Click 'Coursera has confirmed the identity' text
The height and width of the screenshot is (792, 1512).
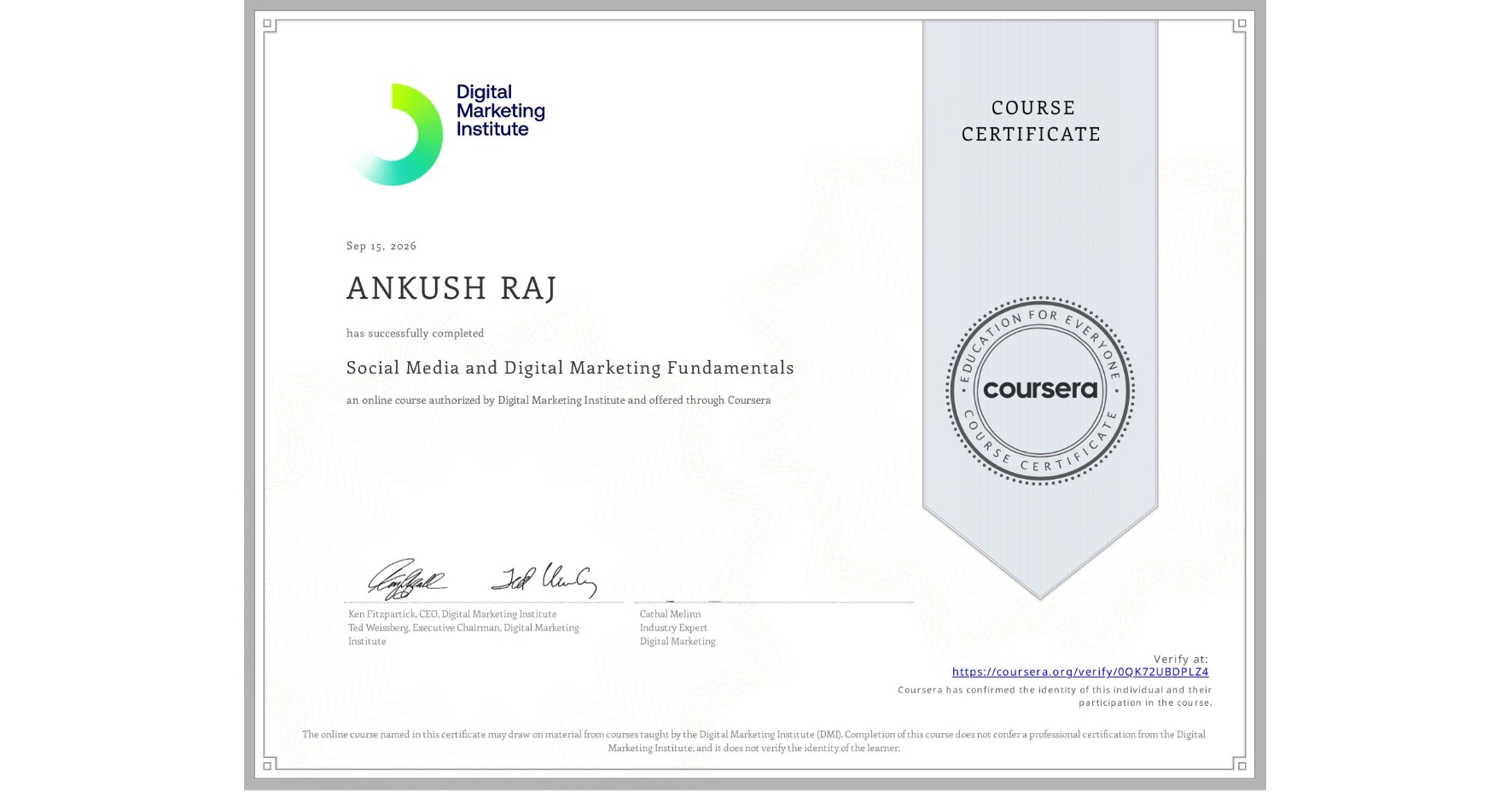coord(1055,696)
